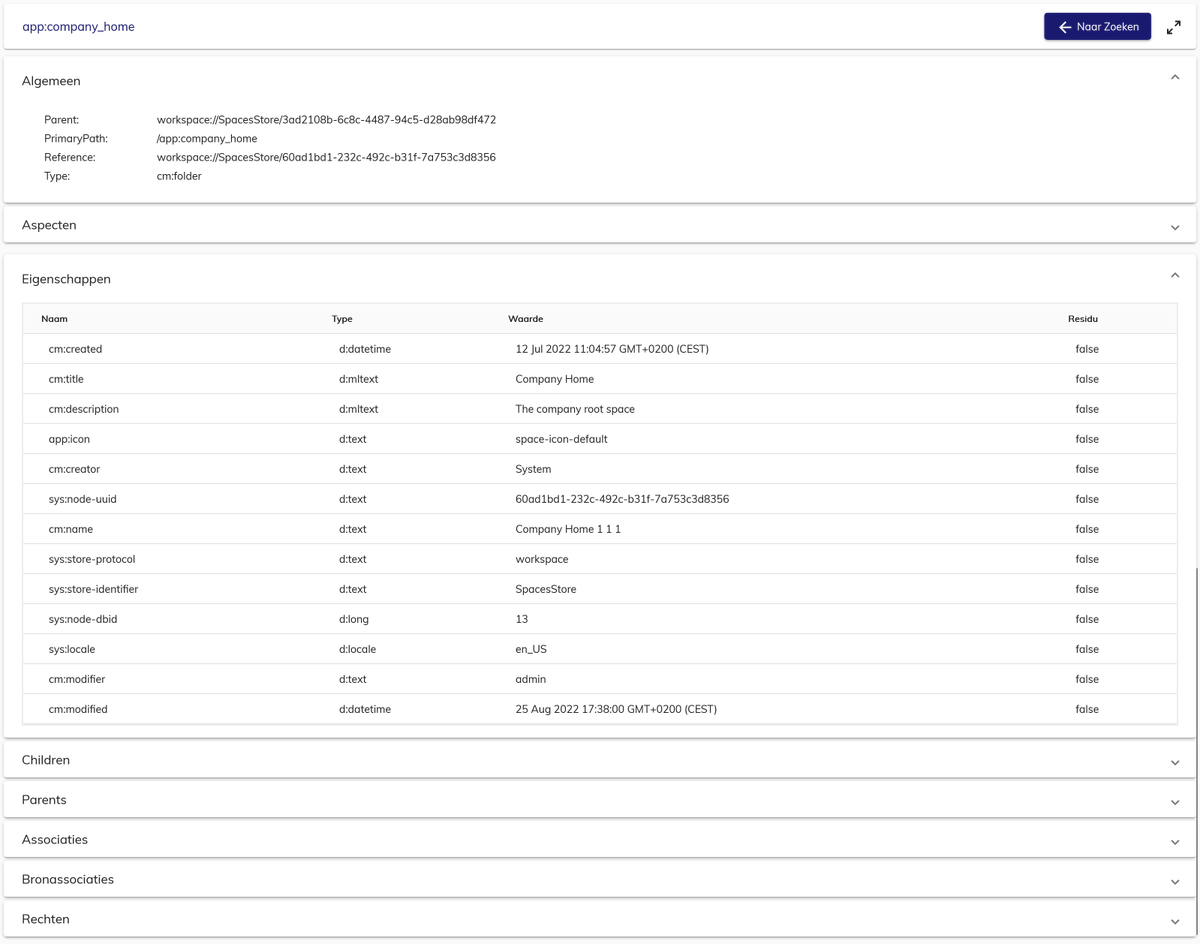Viewport: 1200px width, 944px height.
Task: Expand the Parents section
Action: point(1175,800)
